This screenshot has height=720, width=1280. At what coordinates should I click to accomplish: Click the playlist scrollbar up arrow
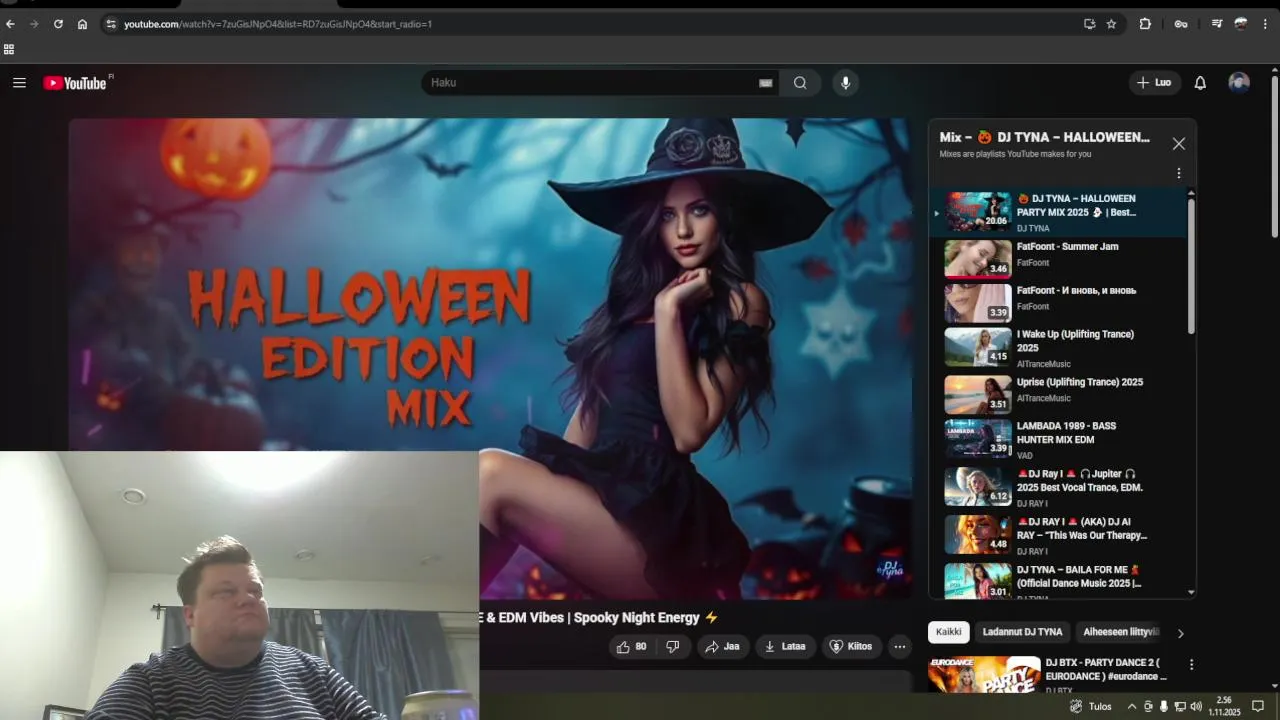[x=1191, y=193]
